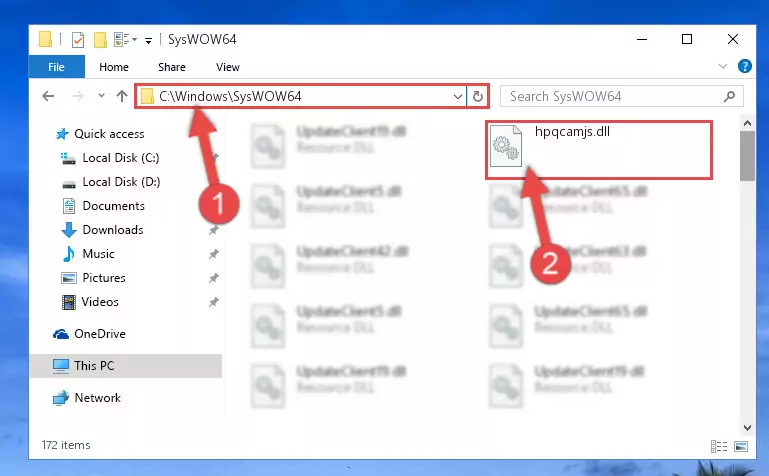The width and height of the screenshot is (769, 476).
Task: Open Help with the question mark icon
Action: pos(744,66)
